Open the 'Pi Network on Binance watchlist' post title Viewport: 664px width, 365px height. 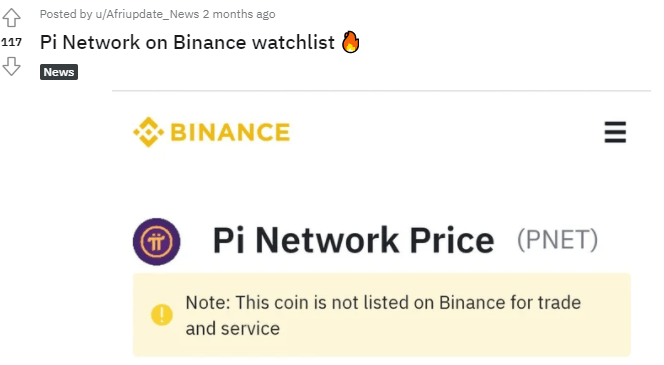click(187, 42)
